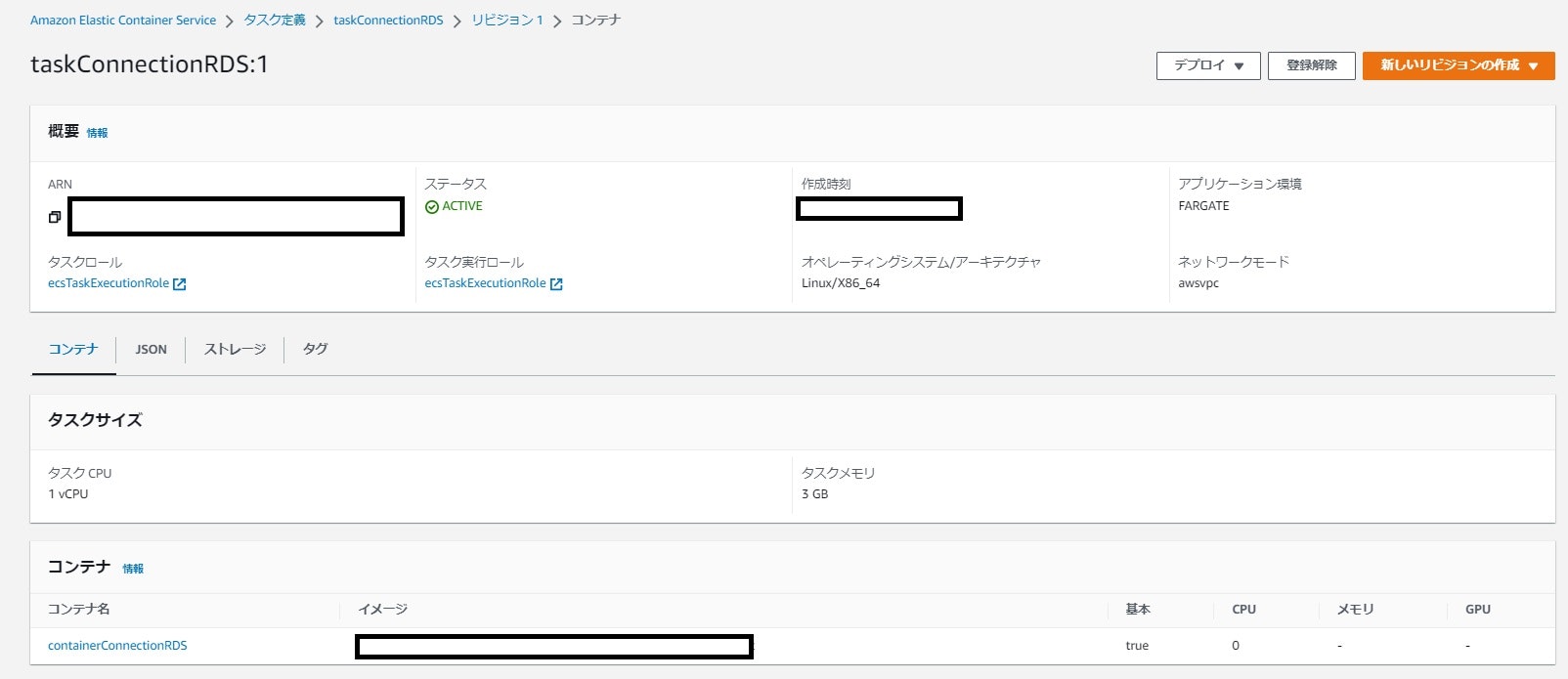This screenshot has height=679, width=1568.
Task: Switch to the JSON tab
Action: tap(151, 349)
